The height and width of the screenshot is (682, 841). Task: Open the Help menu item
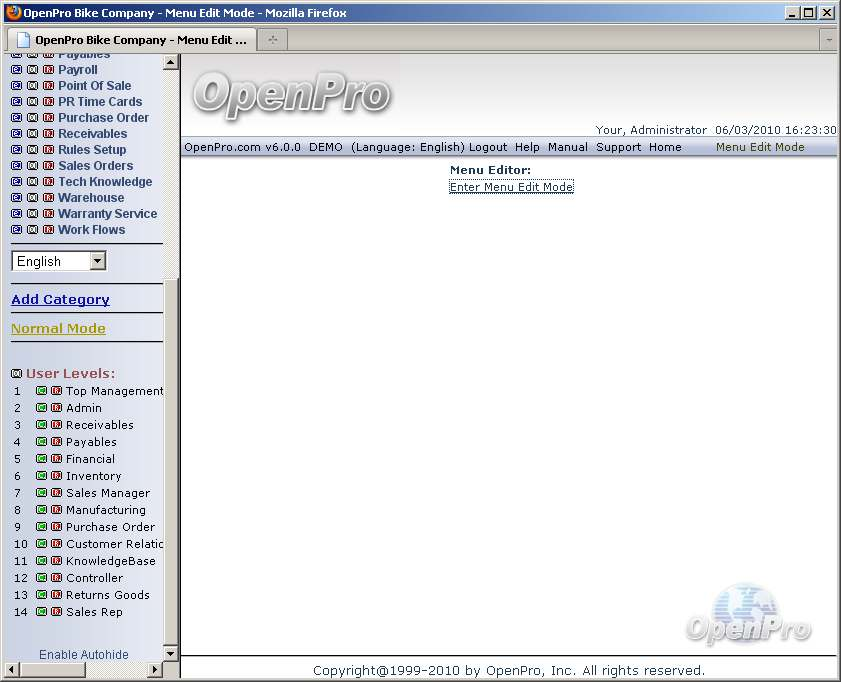point(527,147)
